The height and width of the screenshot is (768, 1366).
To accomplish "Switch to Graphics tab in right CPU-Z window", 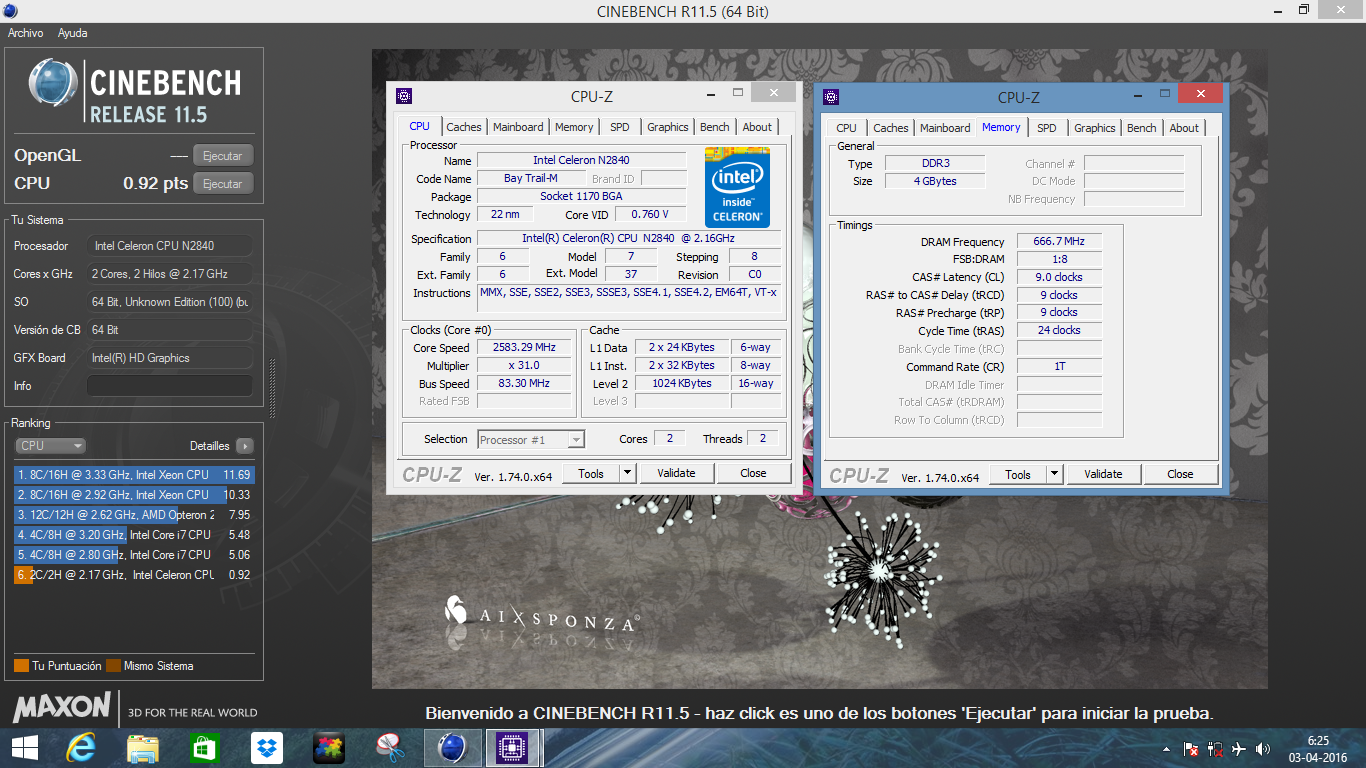I will [1094, 128].
